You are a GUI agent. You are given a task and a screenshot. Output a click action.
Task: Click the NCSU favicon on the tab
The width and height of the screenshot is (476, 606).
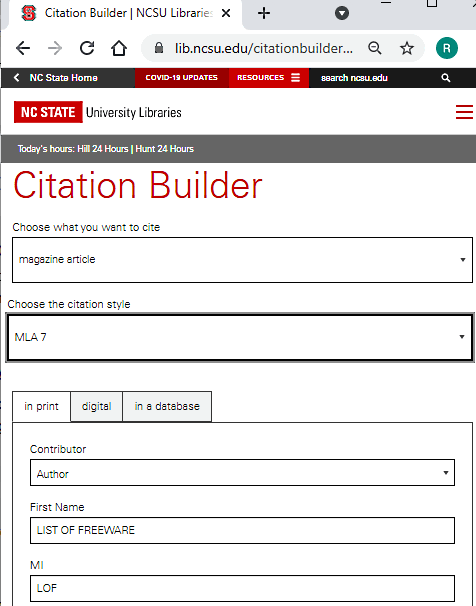click(29, 14)
